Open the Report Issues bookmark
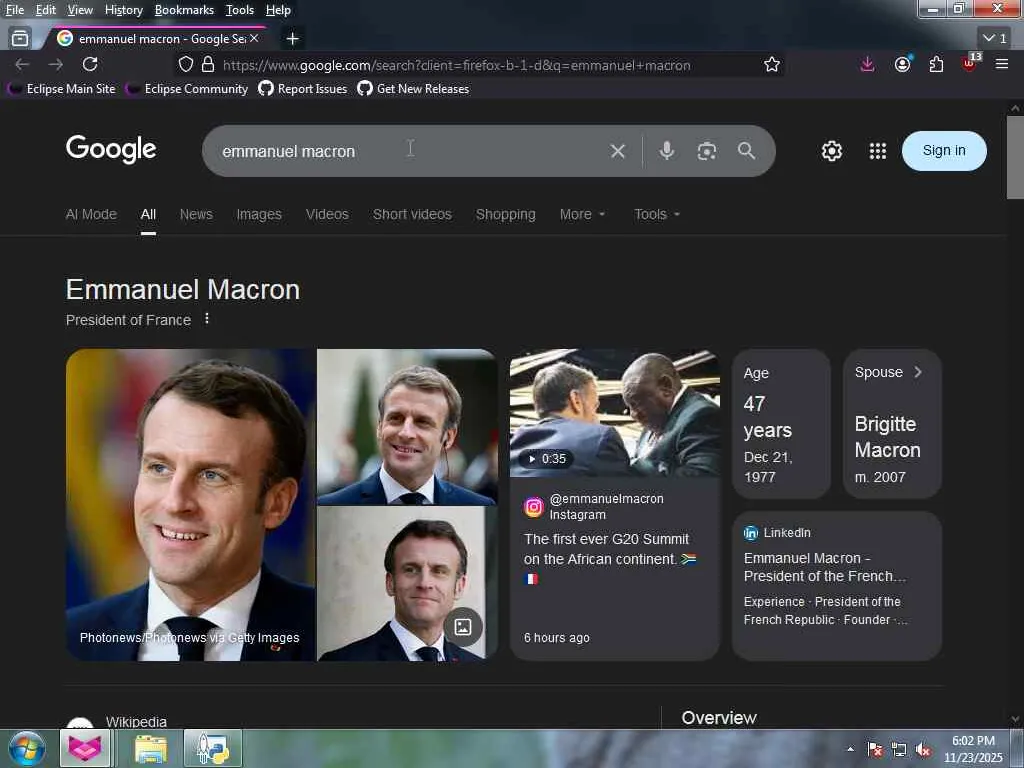1024x768 pixels. tap(303, 89)
